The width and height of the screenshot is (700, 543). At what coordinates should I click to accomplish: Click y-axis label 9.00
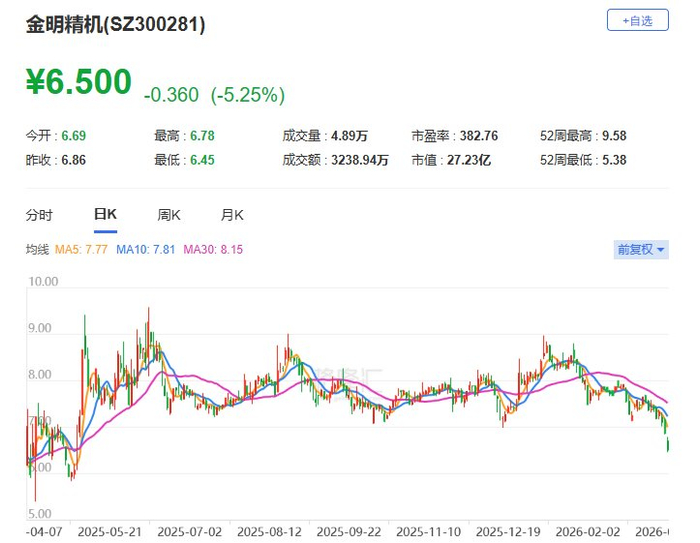pyautogui.click(x=40, y=328)
